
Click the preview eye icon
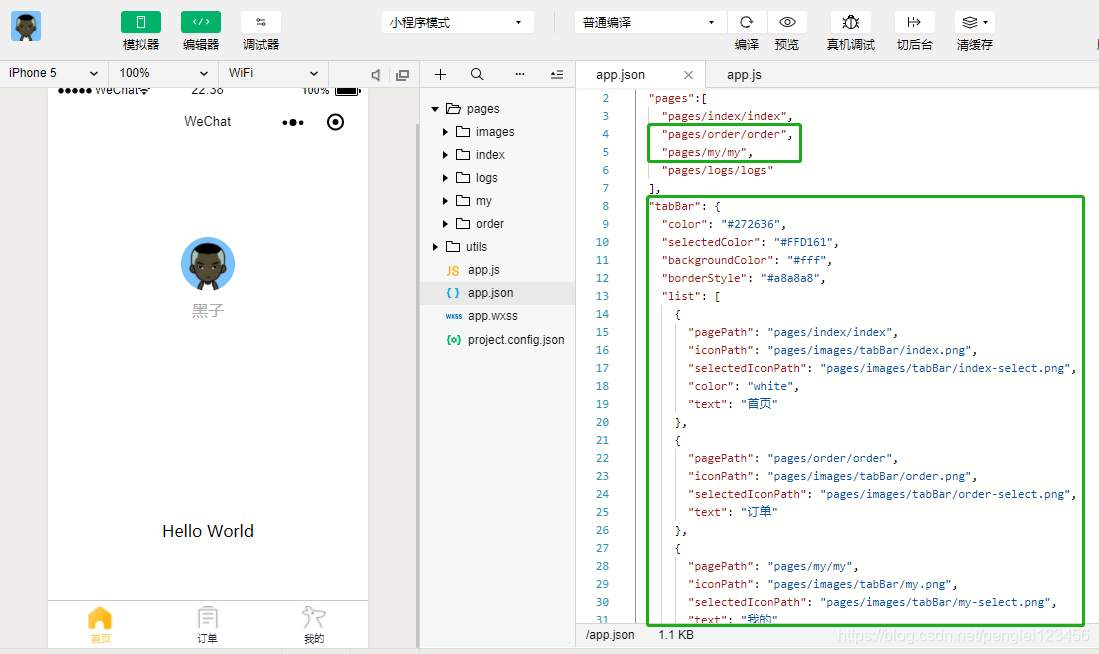(x=787, y=22)
